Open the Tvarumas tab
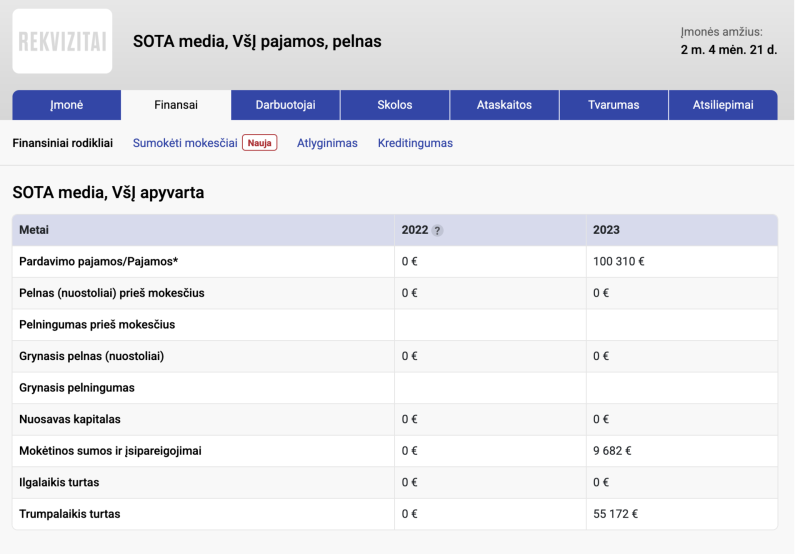Viewport: 800px width, 554px height. 614,105
